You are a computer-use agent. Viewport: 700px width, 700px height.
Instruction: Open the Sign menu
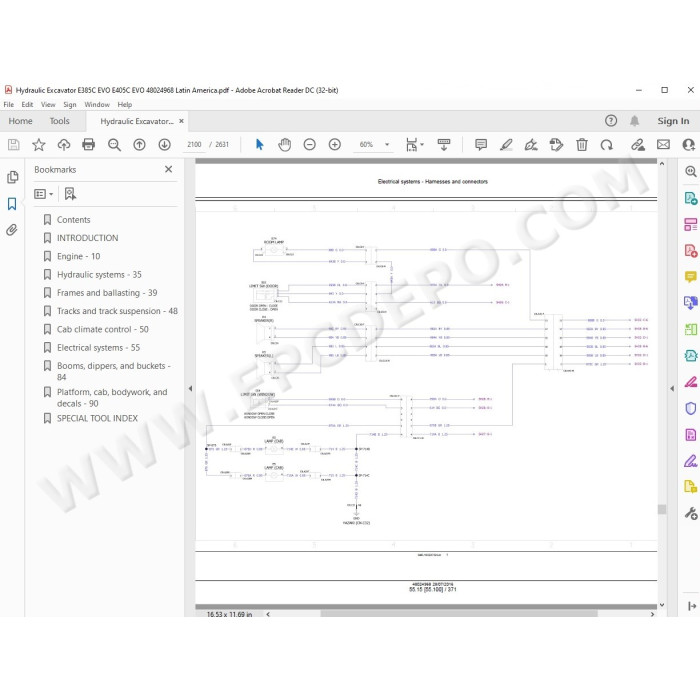(x=70, y=104)
